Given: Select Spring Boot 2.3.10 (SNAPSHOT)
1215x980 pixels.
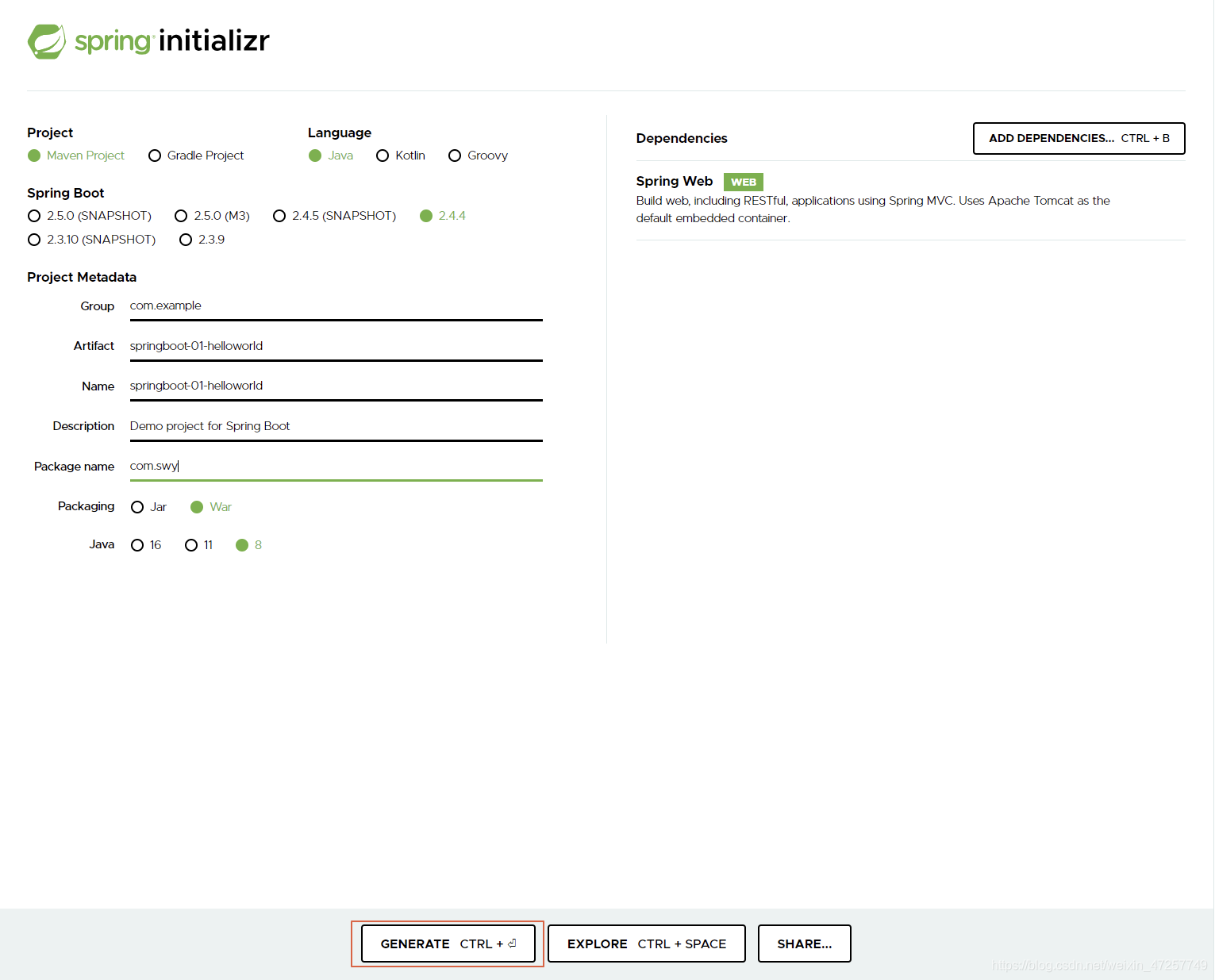Looking at the screenshot, I should 92,240.
